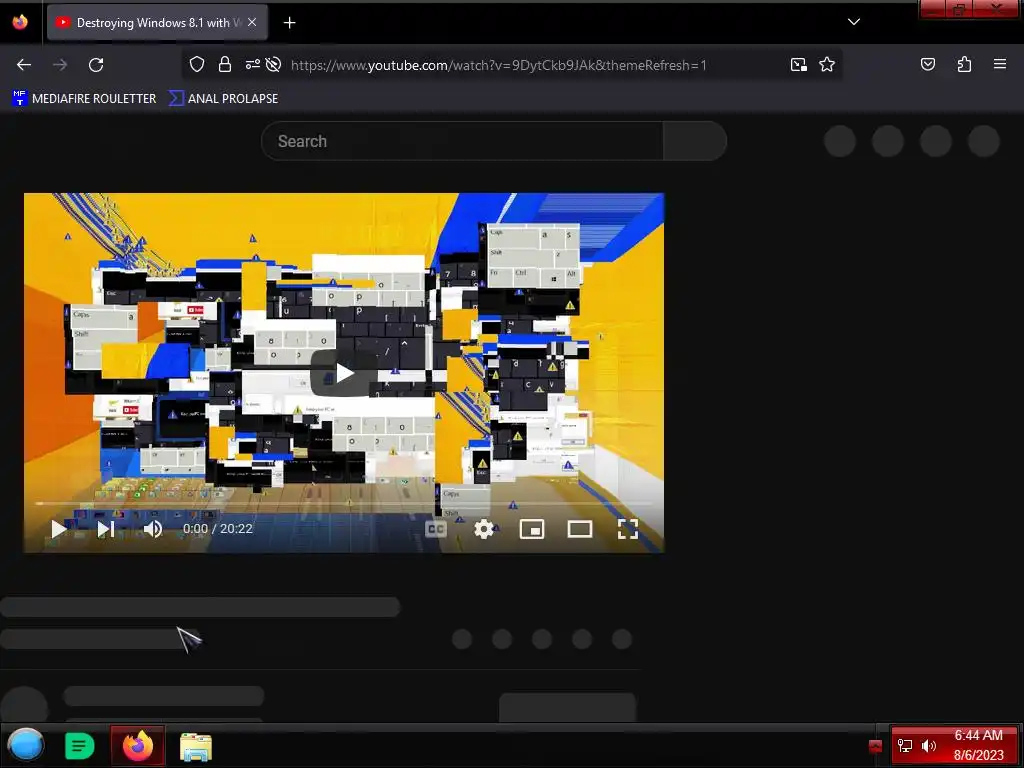
Task: Click the YouTube address URL field
Action: [x=498, y=65]
